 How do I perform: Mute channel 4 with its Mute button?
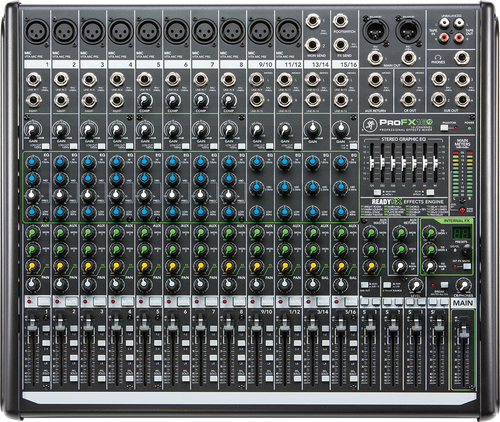point(127,301)
